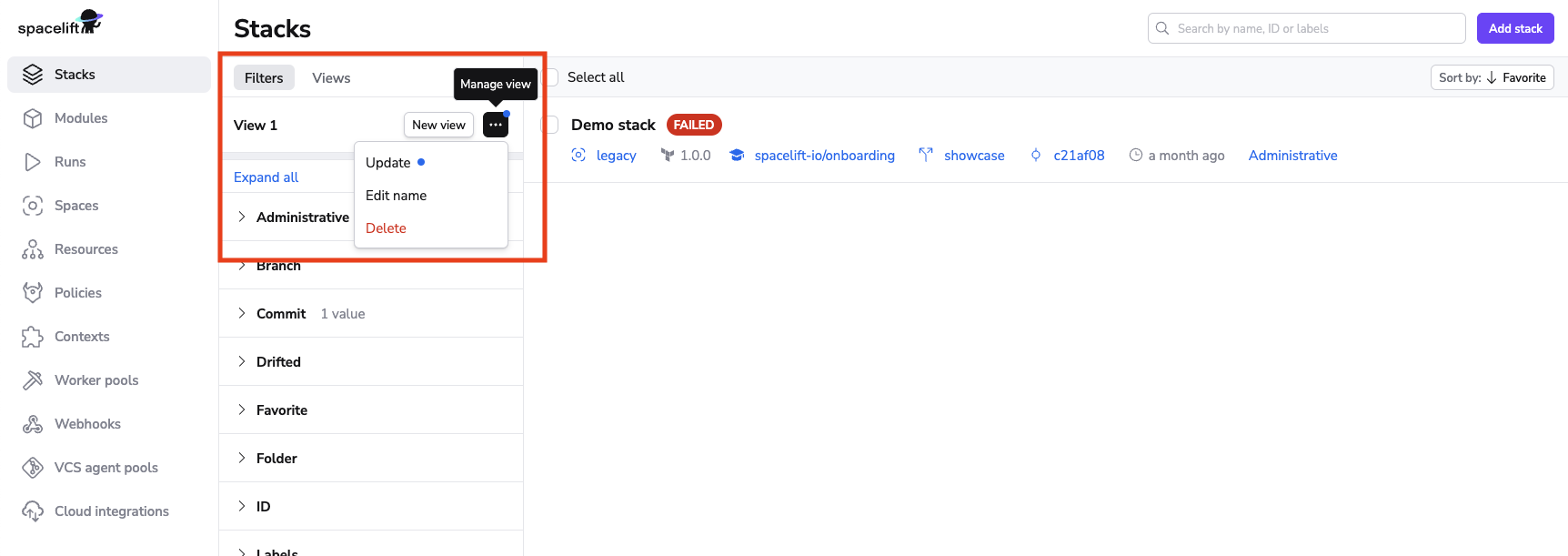Open the spacelift-io/onboarding repository link
The height and width of the screenshot is (556, 1568).
coord(824,156)
